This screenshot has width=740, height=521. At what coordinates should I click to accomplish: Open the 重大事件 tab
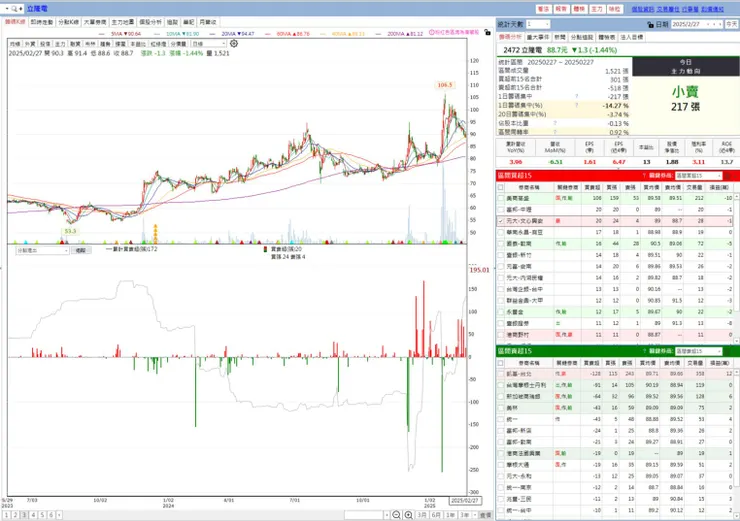(538, 37)
